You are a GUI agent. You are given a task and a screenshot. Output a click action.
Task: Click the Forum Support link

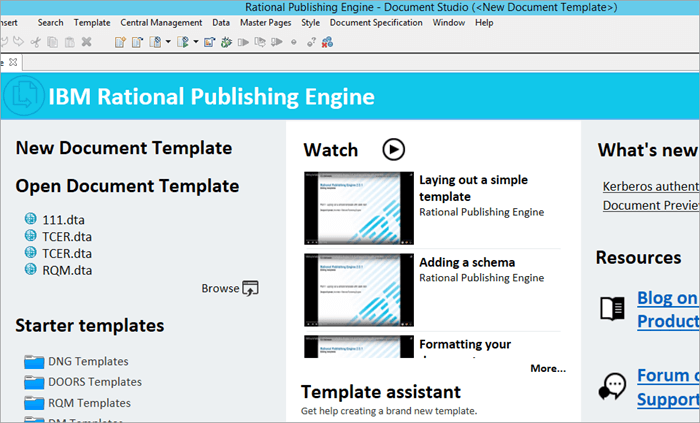tap(668, 387)
